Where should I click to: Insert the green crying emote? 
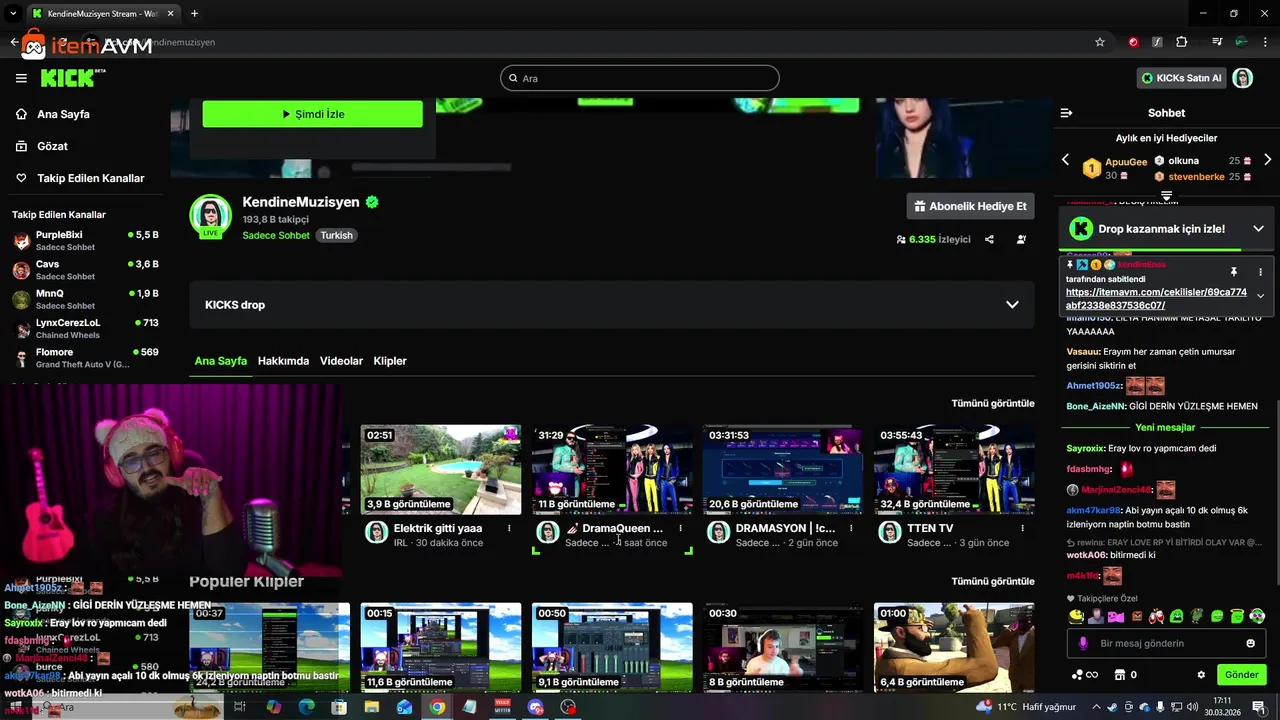click(x=1176, y=617)
